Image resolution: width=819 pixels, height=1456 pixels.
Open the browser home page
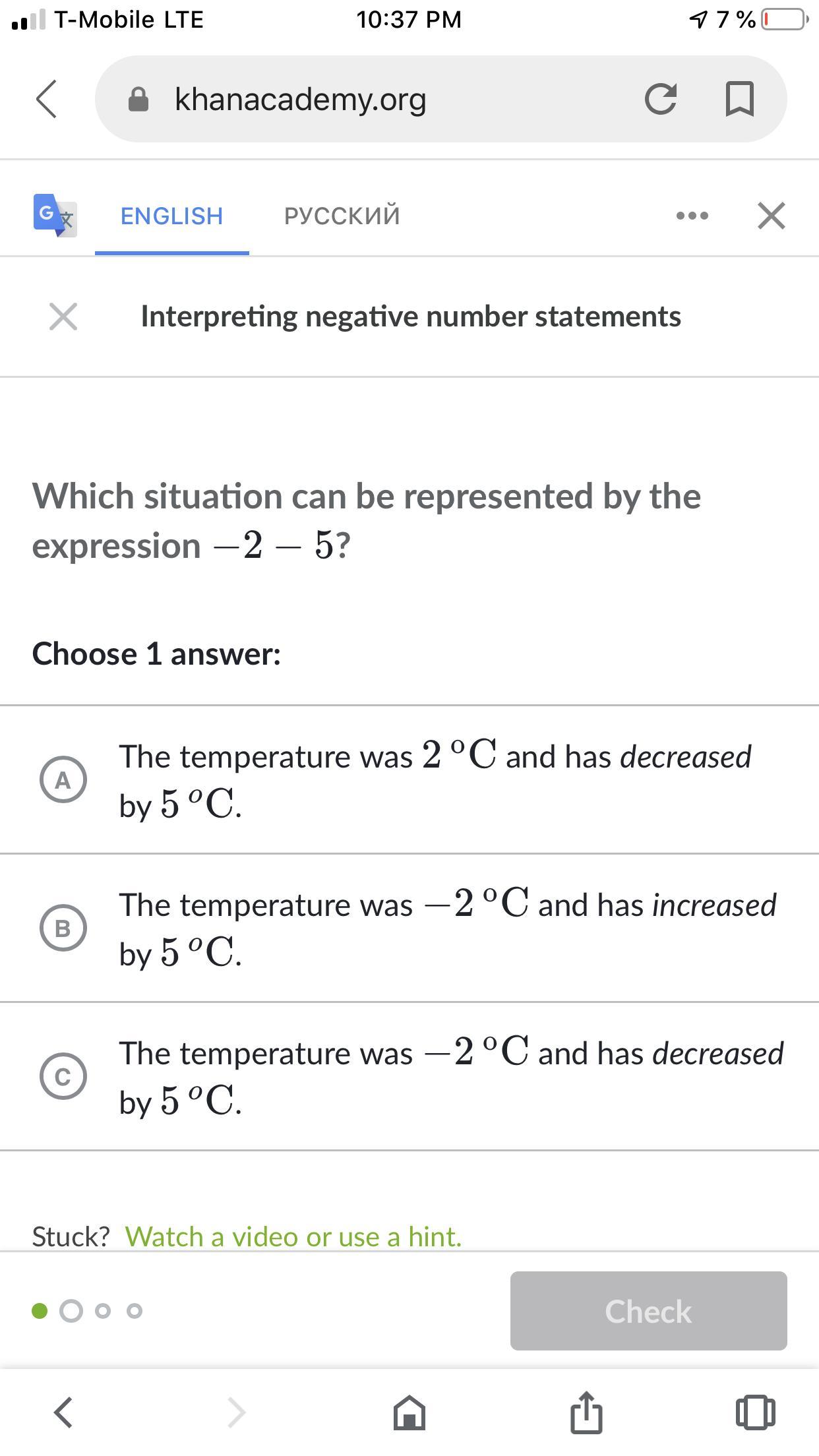click(409, 1412)
